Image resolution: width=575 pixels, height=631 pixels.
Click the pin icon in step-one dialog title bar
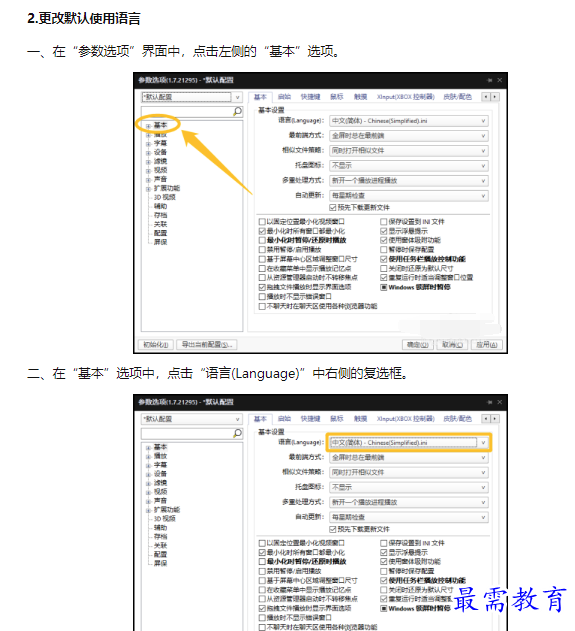[490, 80]
